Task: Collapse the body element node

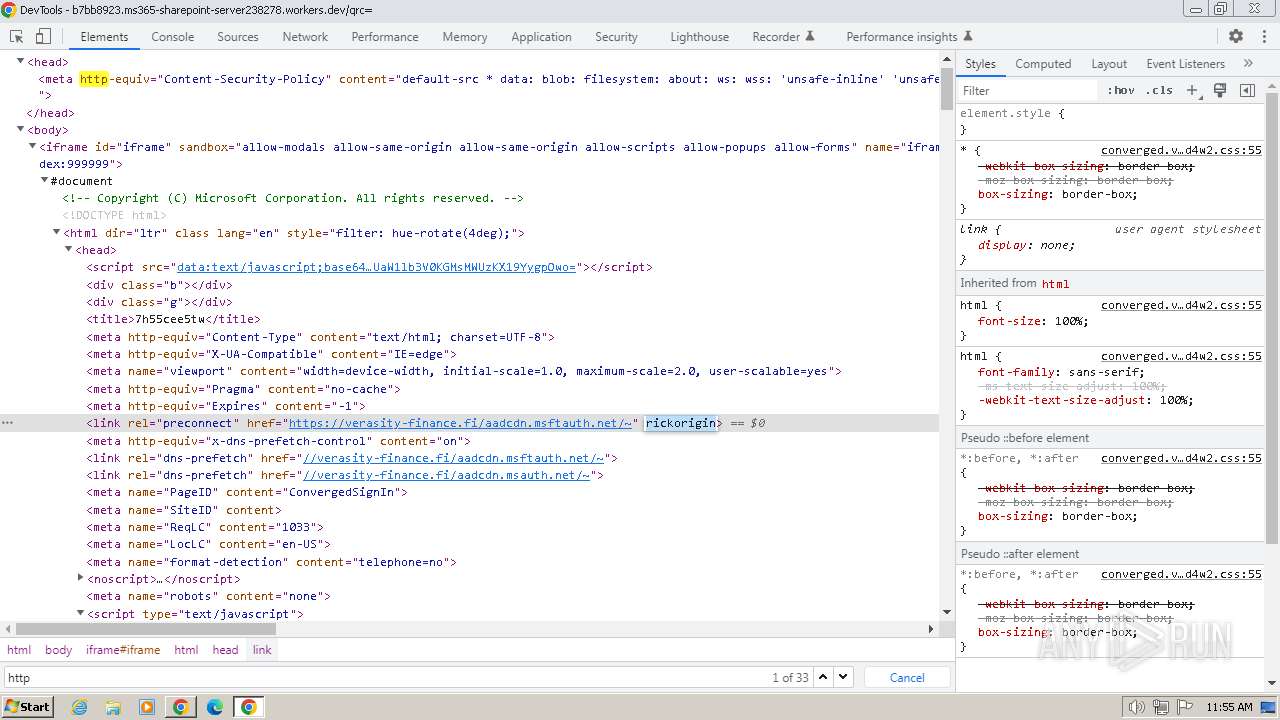Action: pos(20,130)
